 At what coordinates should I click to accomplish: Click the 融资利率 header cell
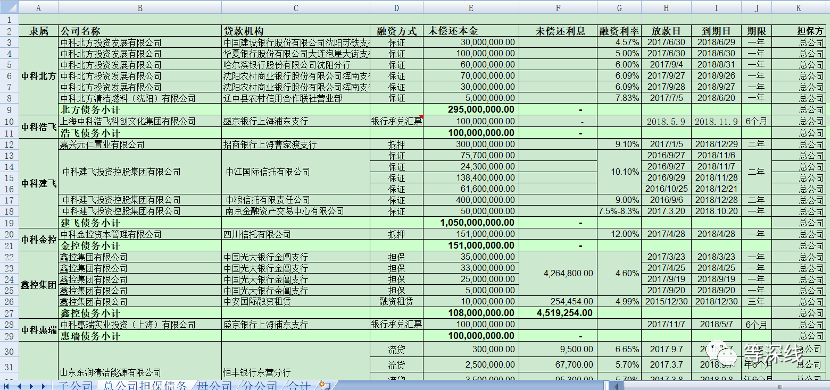pos(620,31)
